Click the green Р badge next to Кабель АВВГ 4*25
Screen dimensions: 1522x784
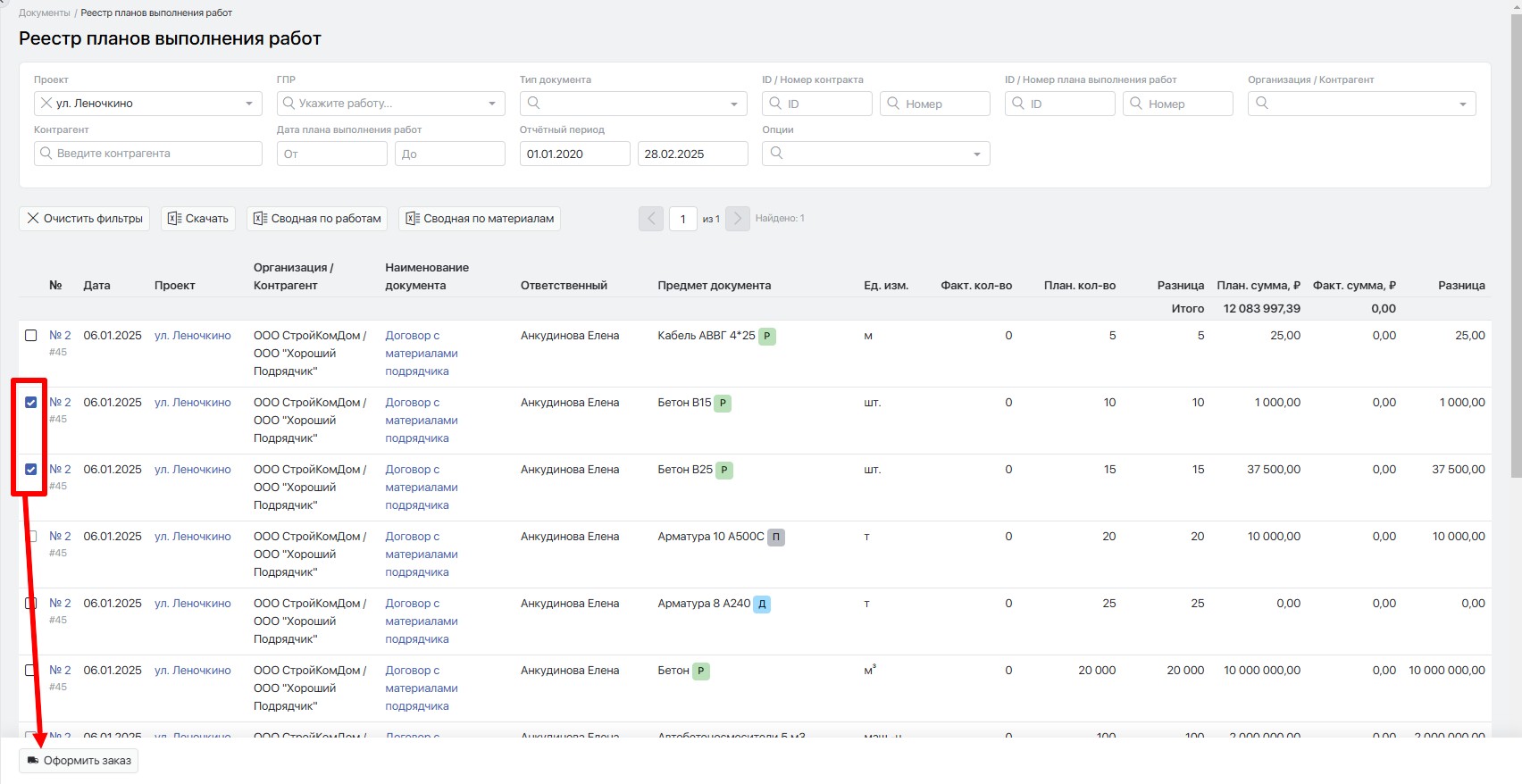tap(767, 337)
